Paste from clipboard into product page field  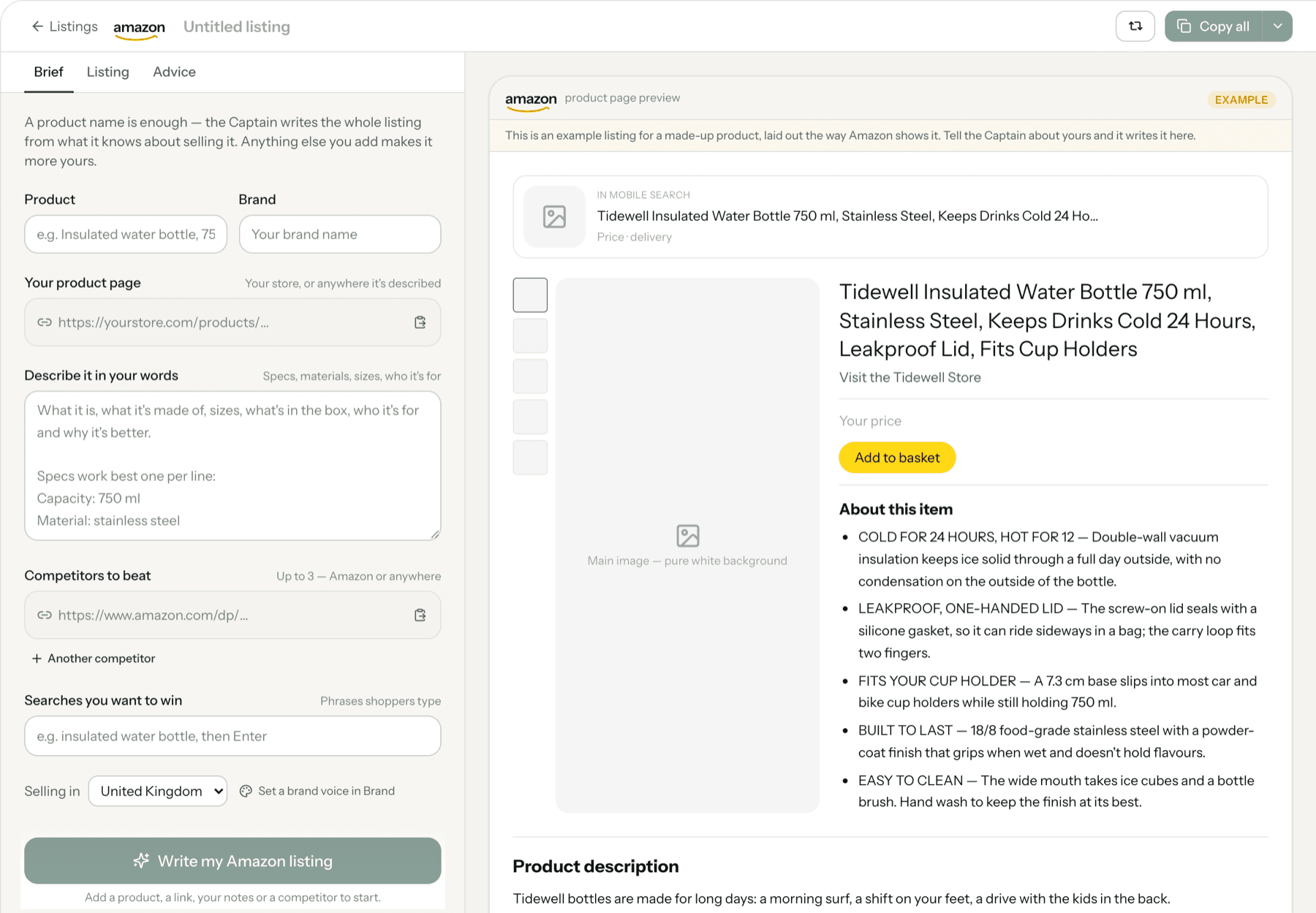(x=420, y=322)
